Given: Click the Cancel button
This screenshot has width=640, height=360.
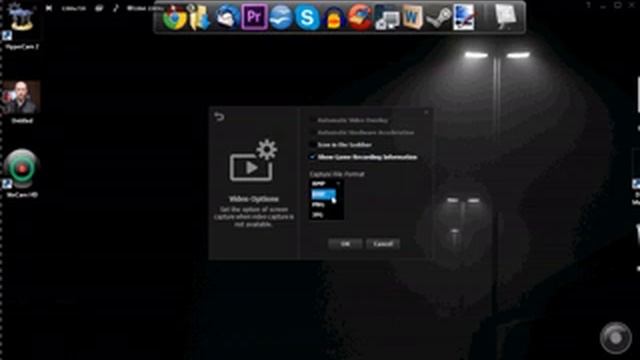Looking at the screenshot, I should [383, 244].
